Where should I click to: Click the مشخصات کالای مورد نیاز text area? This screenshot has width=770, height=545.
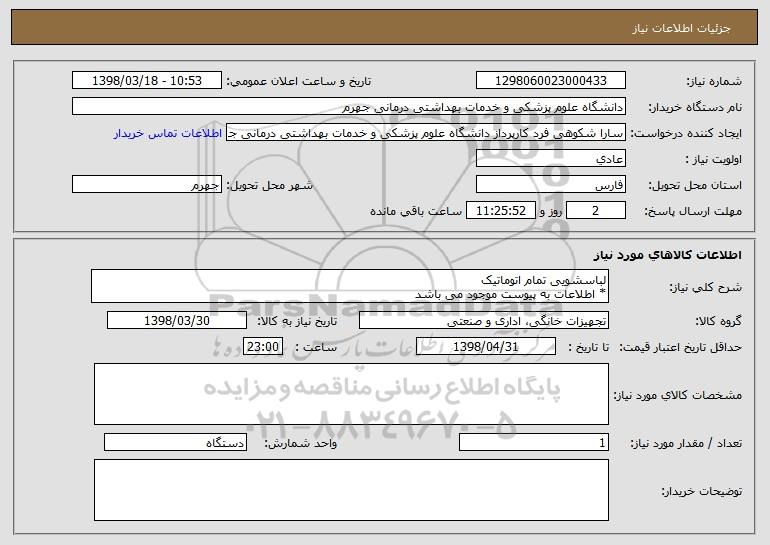click(x=351, y=394)
